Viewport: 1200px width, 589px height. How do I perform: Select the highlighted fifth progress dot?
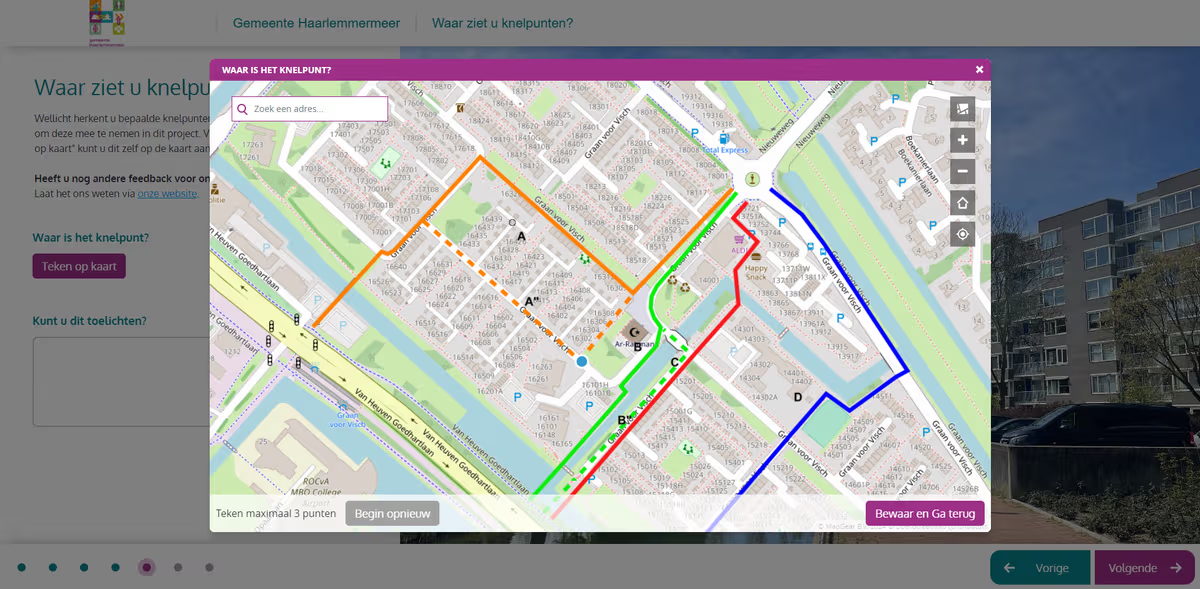147,568
